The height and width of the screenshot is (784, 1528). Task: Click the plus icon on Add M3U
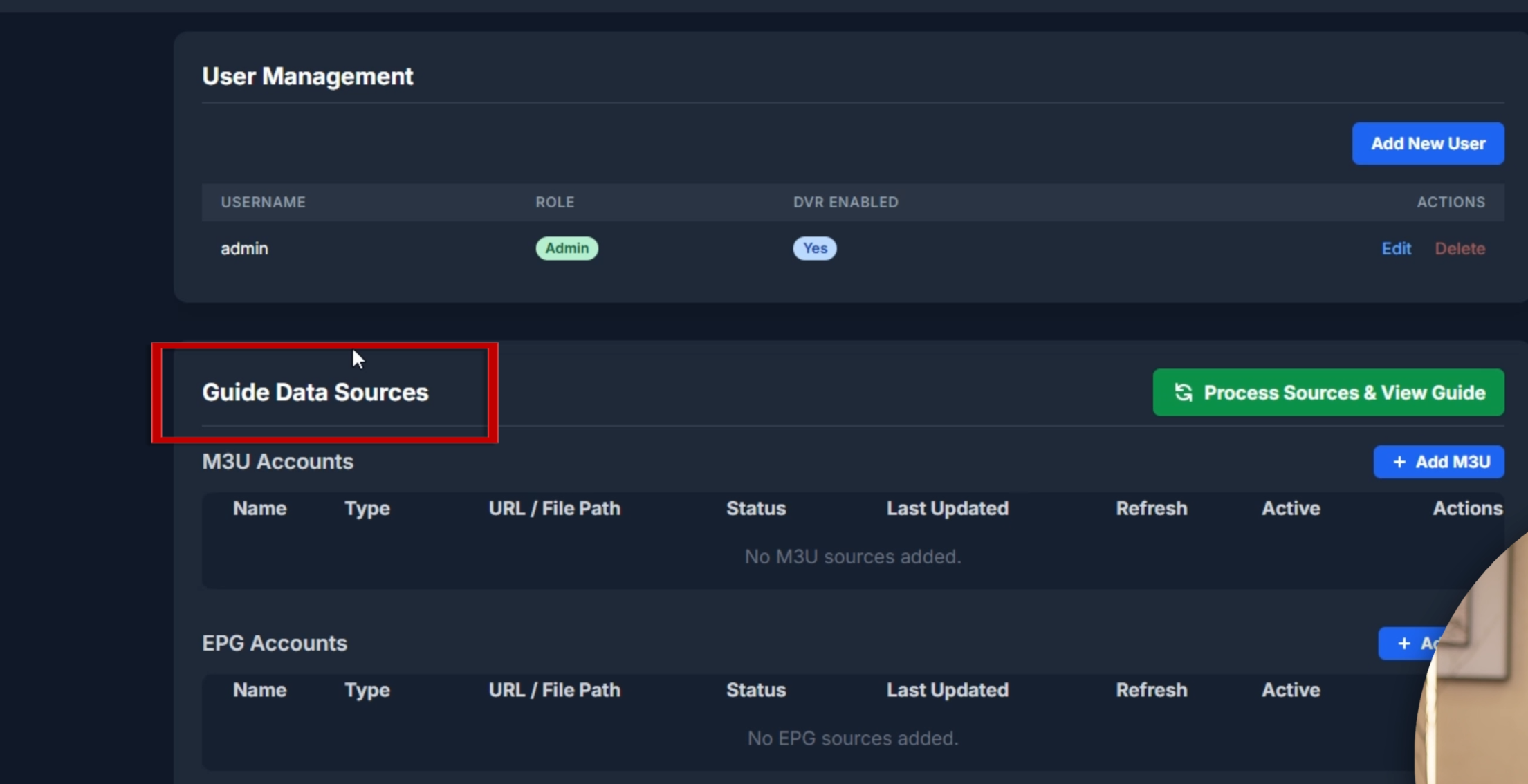pyautogui.click(x=1399, y=462)
